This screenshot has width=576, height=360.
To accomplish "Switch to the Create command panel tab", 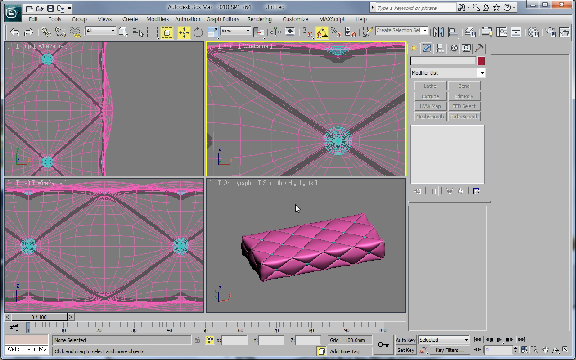I will (x=414, y=48).
